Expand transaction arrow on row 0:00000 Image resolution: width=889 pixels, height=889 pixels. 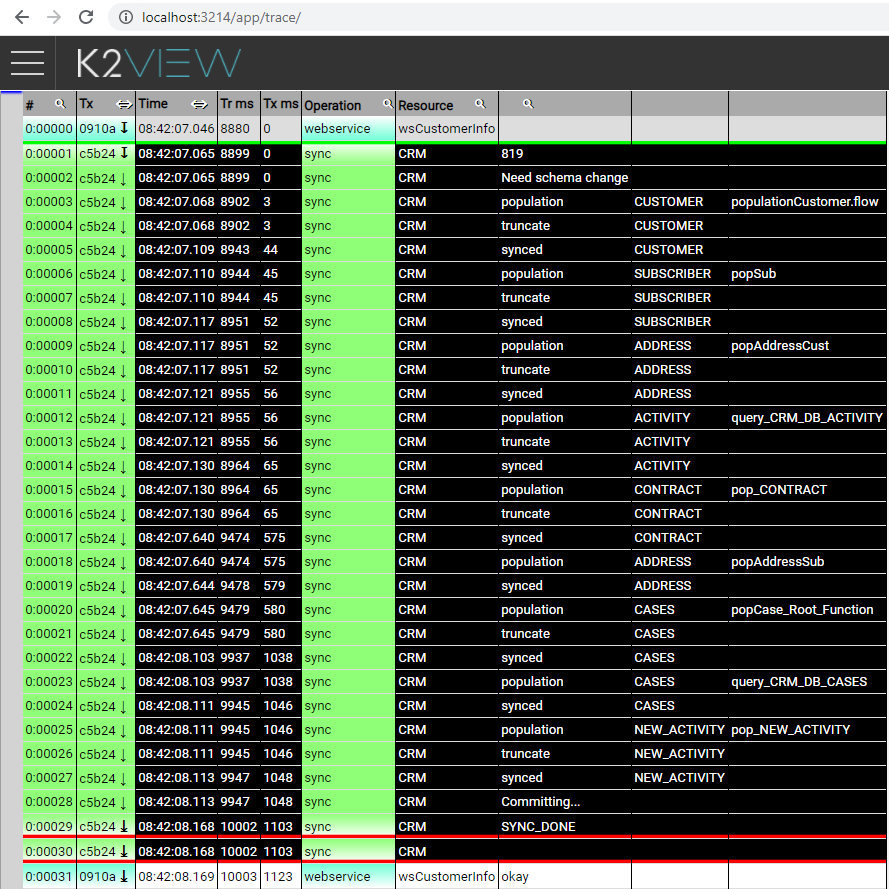(124, 128)
